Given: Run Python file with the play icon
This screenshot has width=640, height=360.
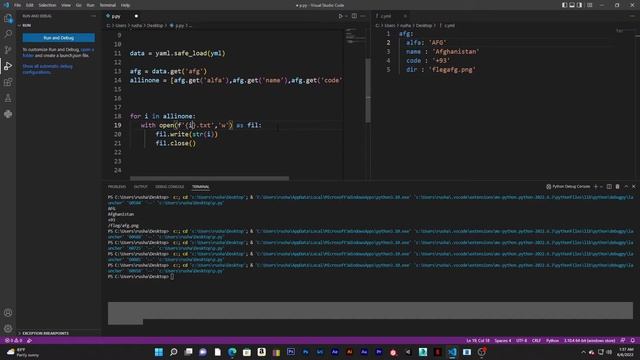Looking at the screenshot, I should pos(340,16).
